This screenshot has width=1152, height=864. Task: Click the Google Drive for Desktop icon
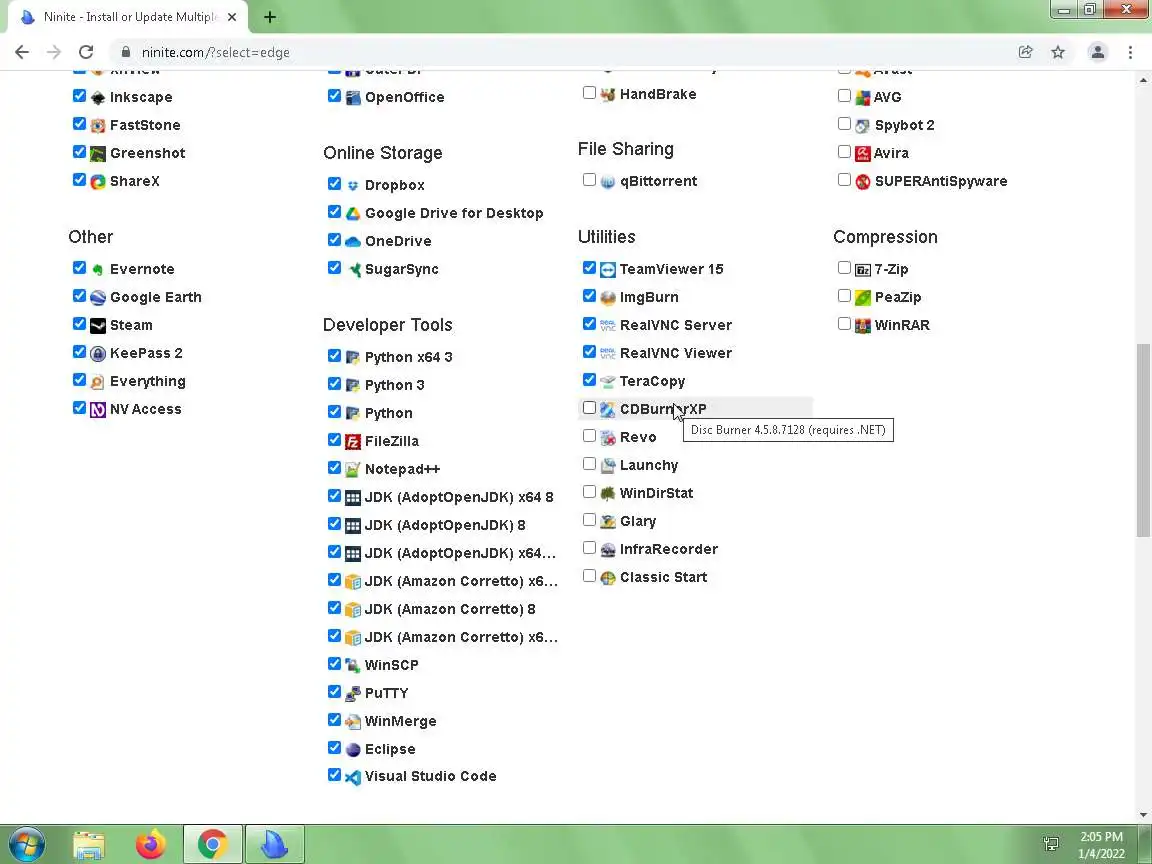(x=353, y=214)
